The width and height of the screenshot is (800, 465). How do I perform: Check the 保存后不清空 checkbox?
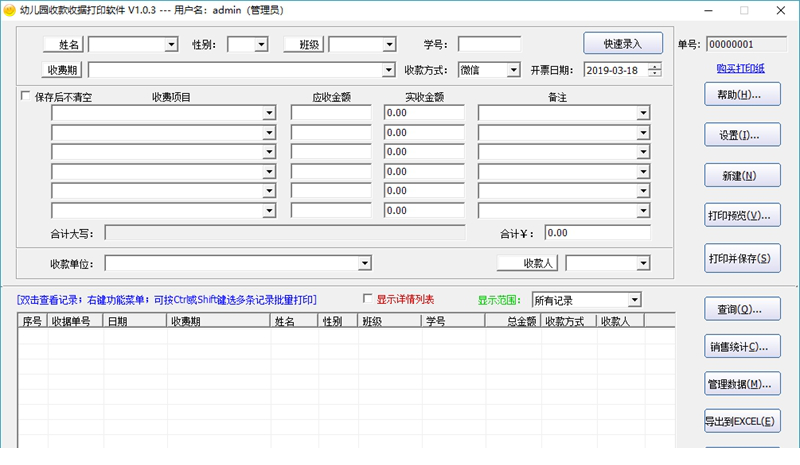tap(26, 97)
